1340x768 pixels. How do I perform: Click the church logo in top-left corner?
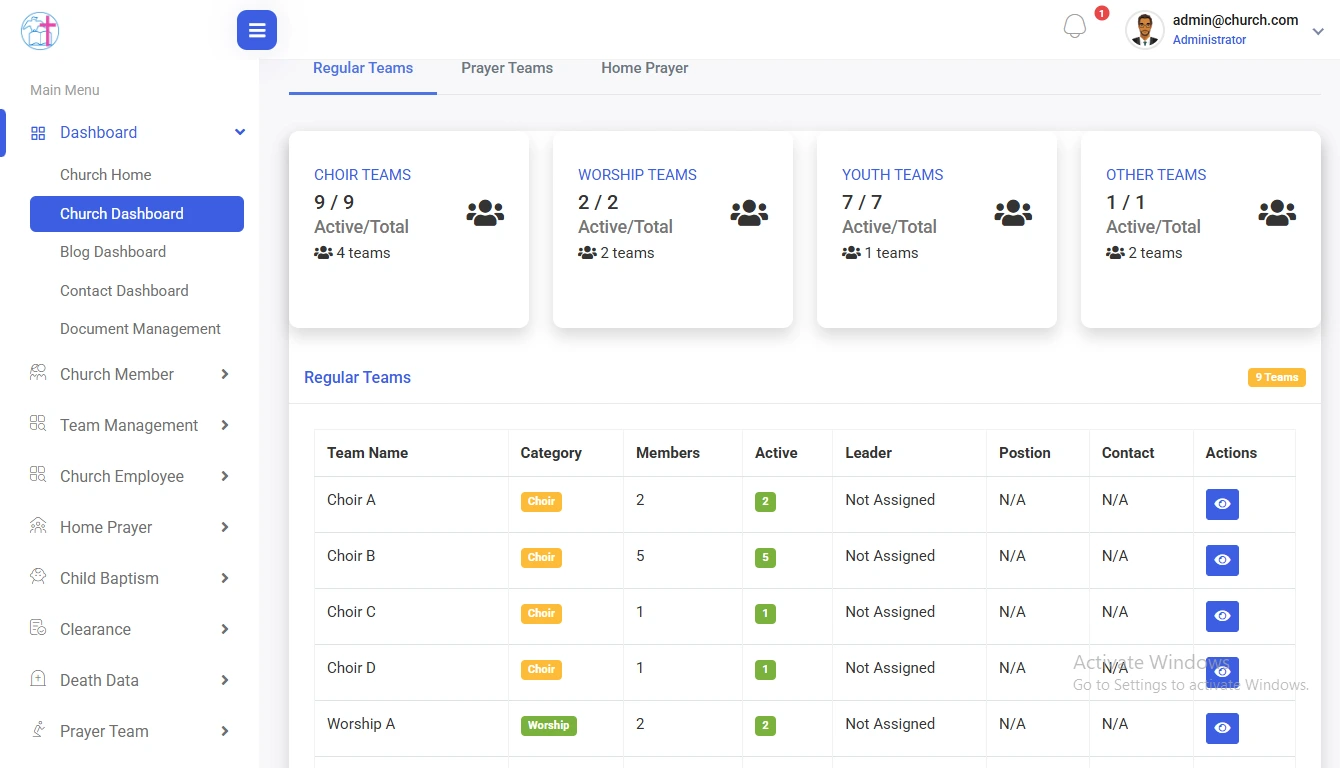39,31
